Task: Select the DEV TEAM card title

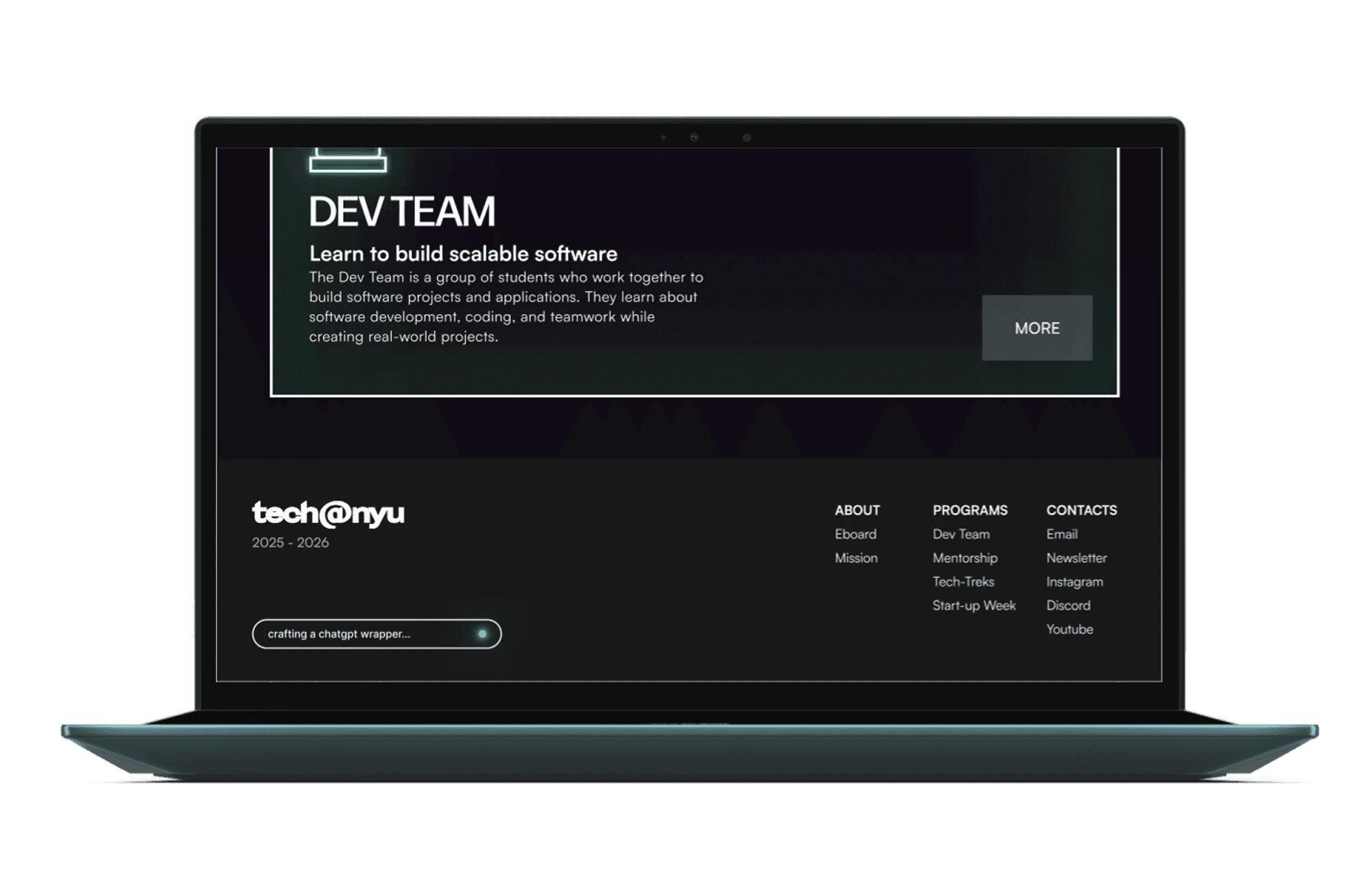Action: [402, 211]
